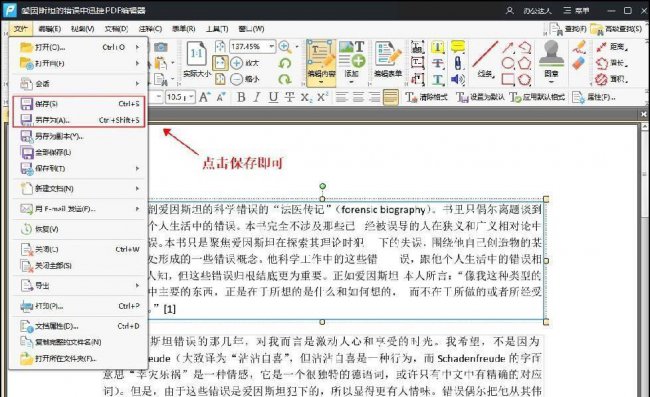Open the font size 10.5 dropdown
The width and height of the screenshot is (650, 397).
(191, 97)
